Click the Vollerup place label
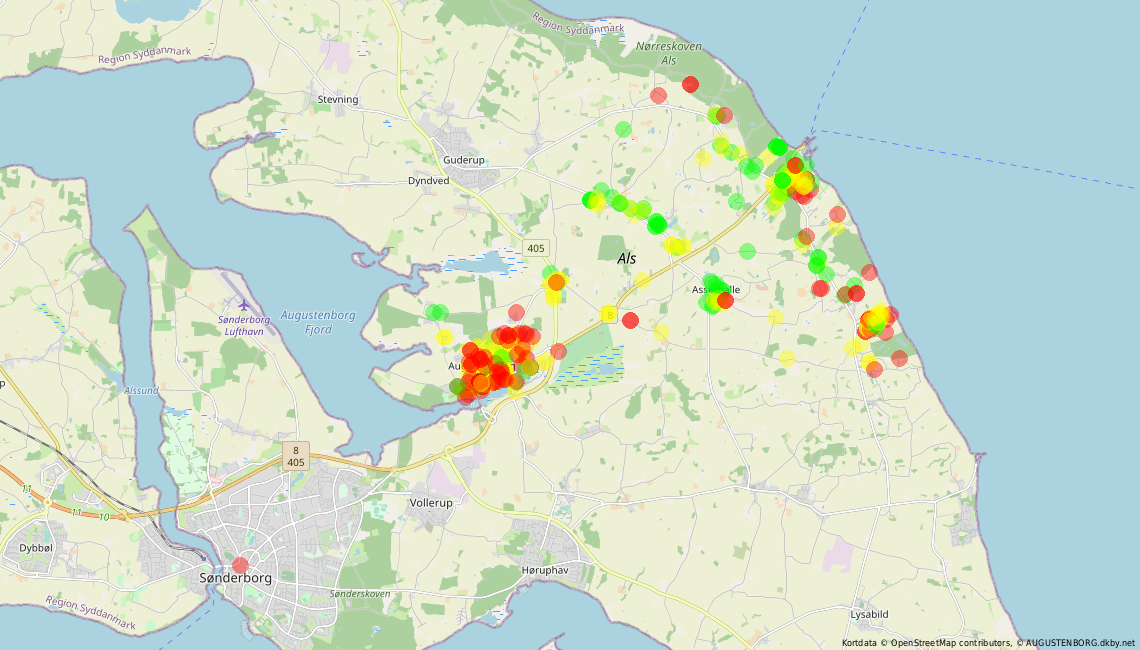1140x650 pixels. (x=431, y=502)
